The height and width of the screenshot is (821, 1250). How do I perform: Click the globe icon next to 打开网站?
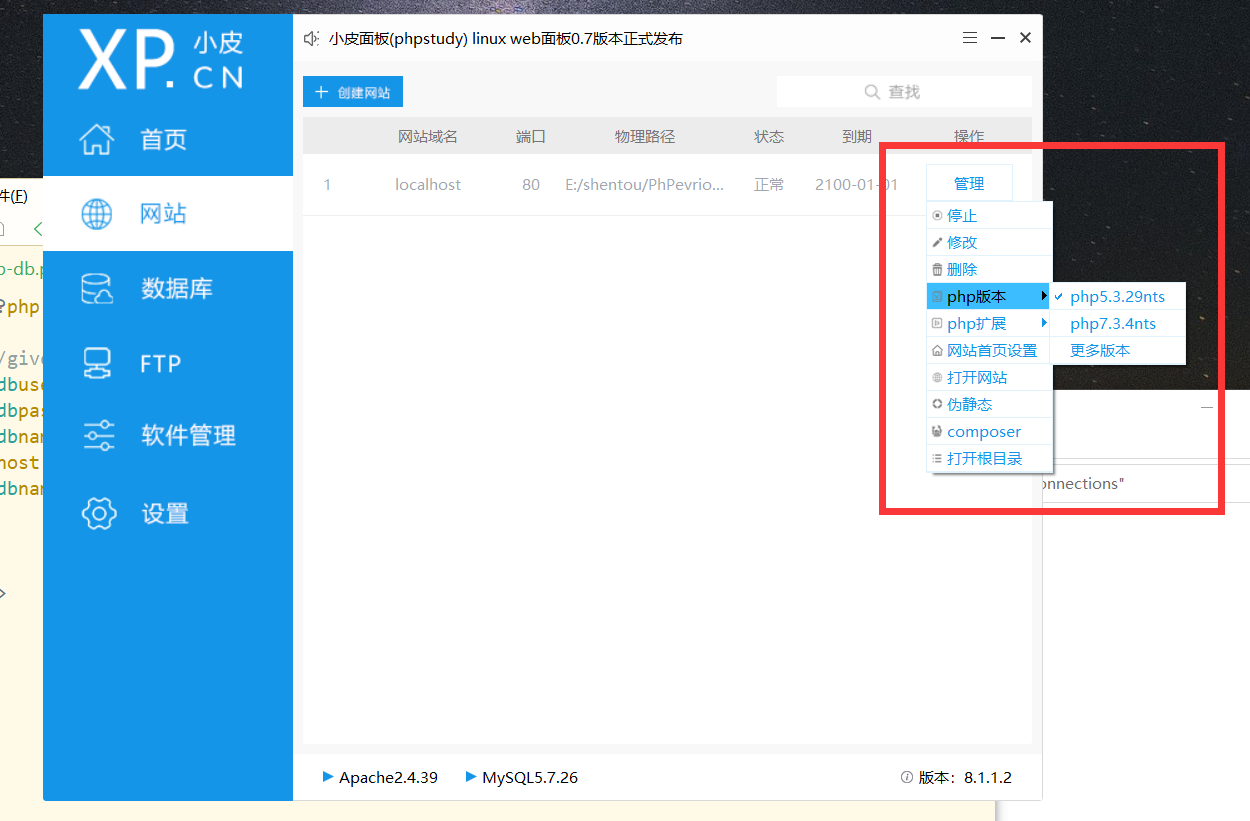937,378
